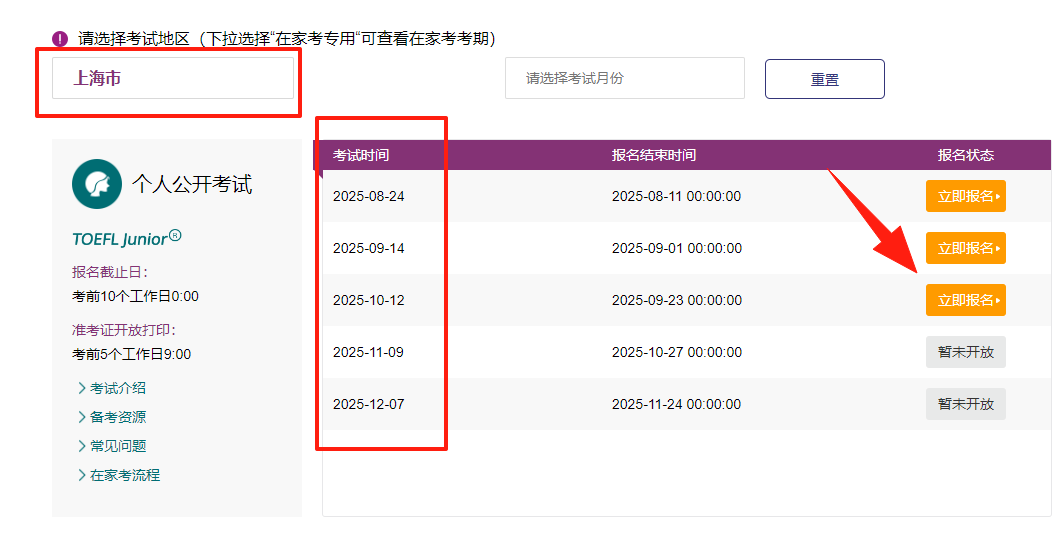
Task: Click the 考前5个工作日9:00 text
Action: pyautogui.click(x=131, y=355)
